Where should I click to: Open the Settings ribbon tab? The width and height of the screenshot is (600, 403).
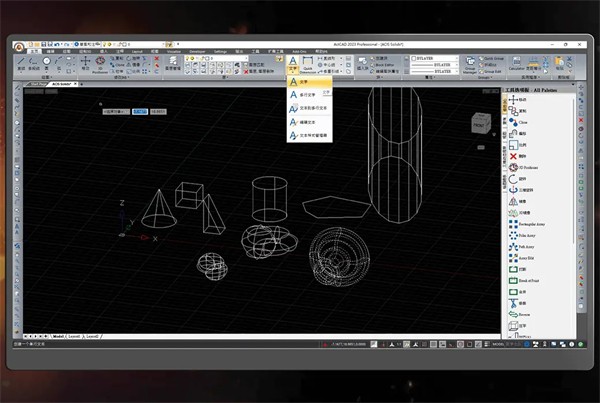pos(221,51)
